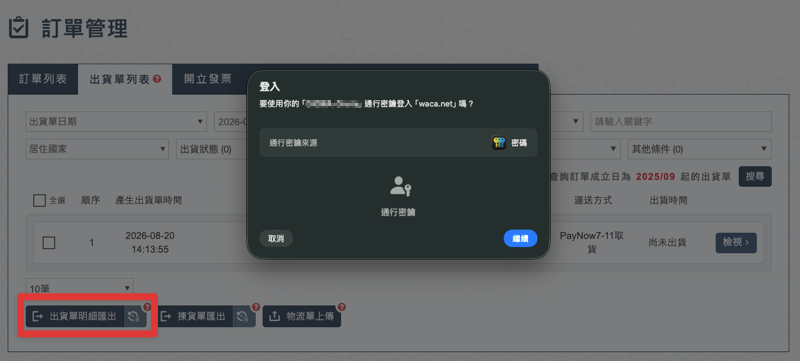Screen dimensions: 800x361
Task: Click 取消 in the passkey dialog
Action: click(276, 238)
